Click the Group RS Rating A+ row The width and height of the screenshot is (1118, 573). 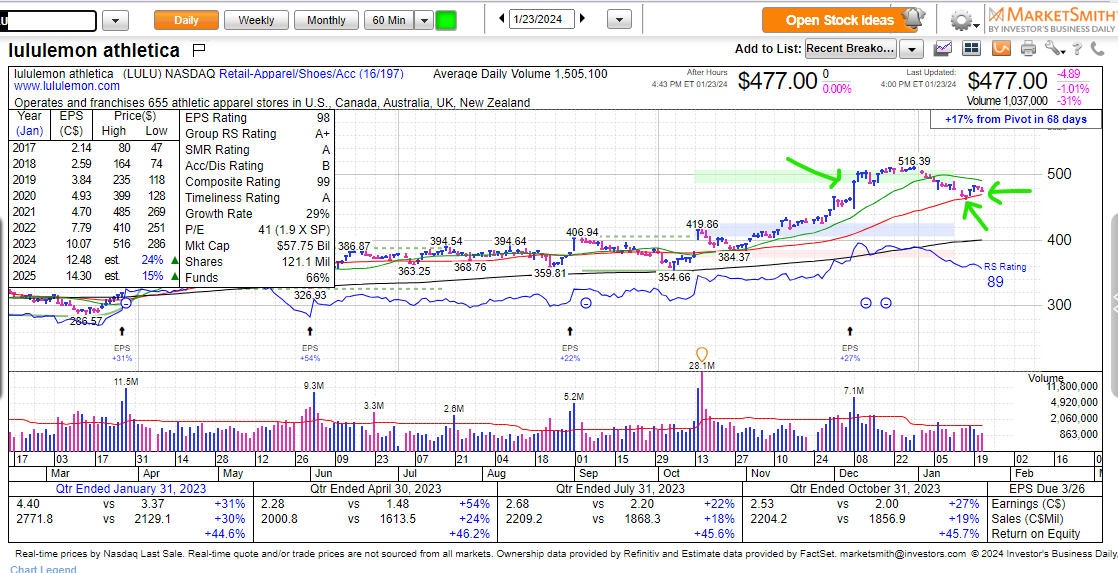coord(257,133)
